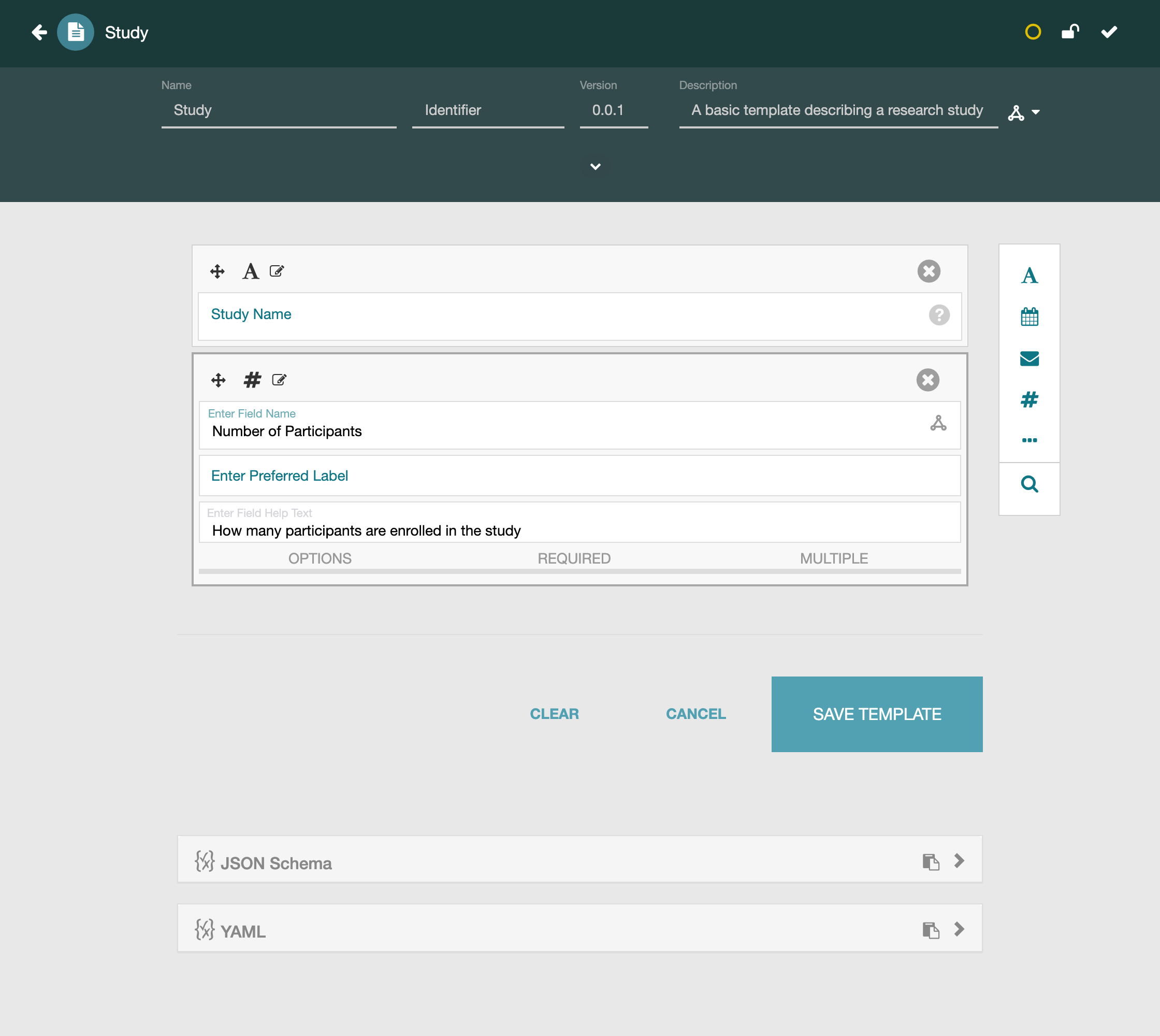Click the yellow circle status indicator
This screenshot has height=1036, width=1160.
(1033, 32)
